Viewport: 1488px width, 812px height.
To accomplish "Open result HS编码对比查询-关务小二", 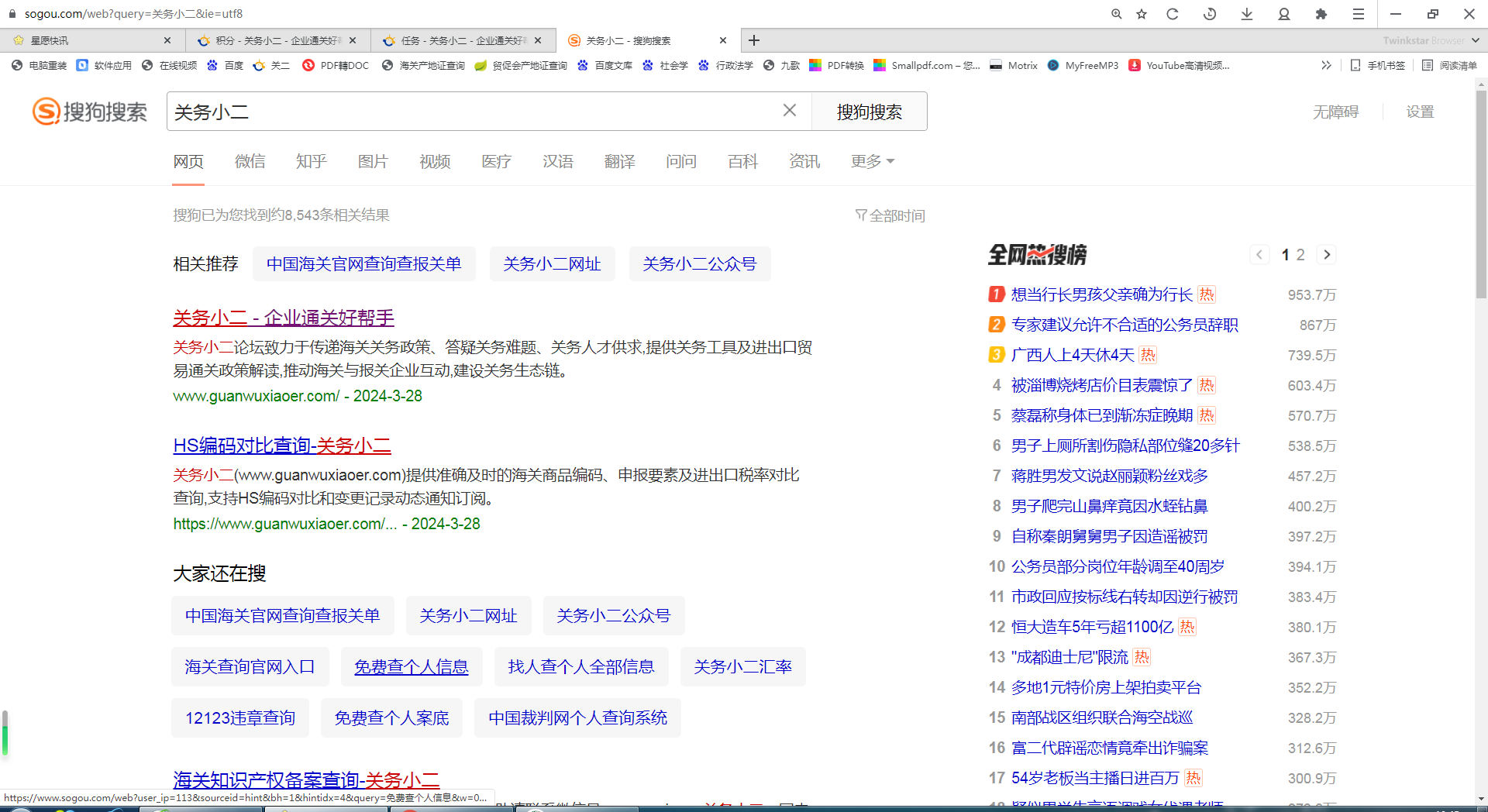I will tap(282, 446).
